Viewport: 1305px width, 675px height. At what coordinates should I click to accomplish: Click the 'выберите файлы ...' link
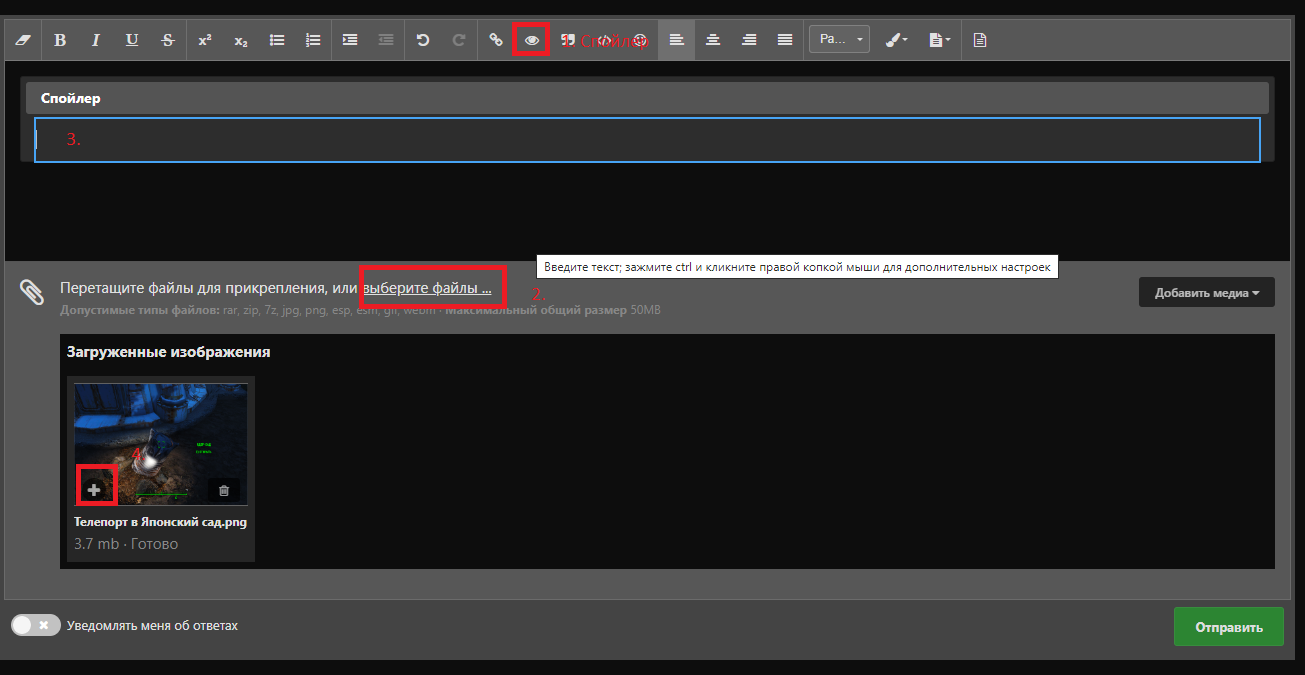coord(427,288)
